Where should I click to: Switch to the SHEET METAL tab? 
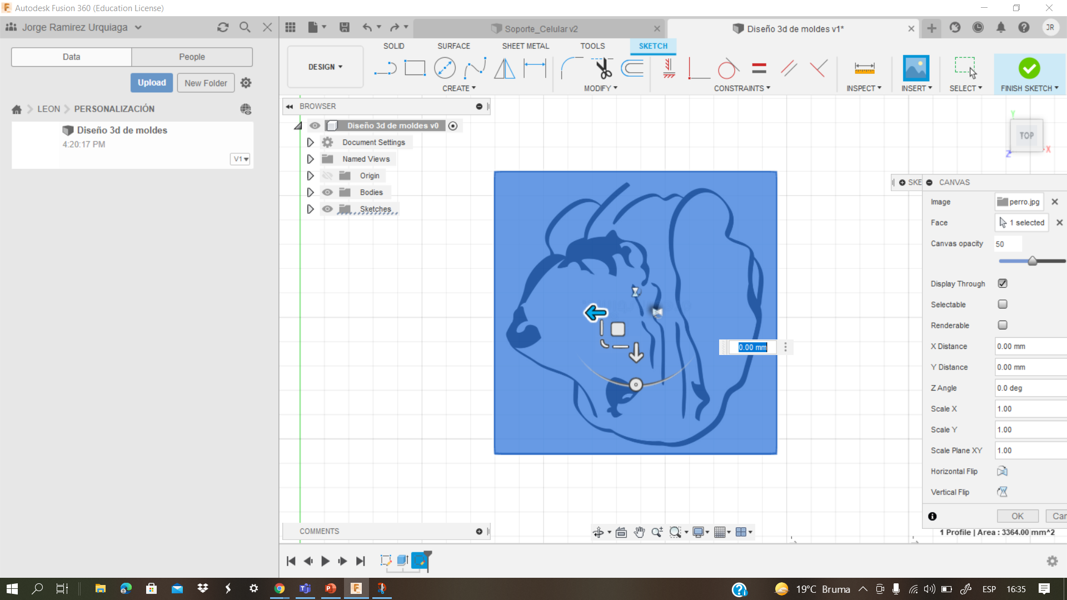point(525,46)
